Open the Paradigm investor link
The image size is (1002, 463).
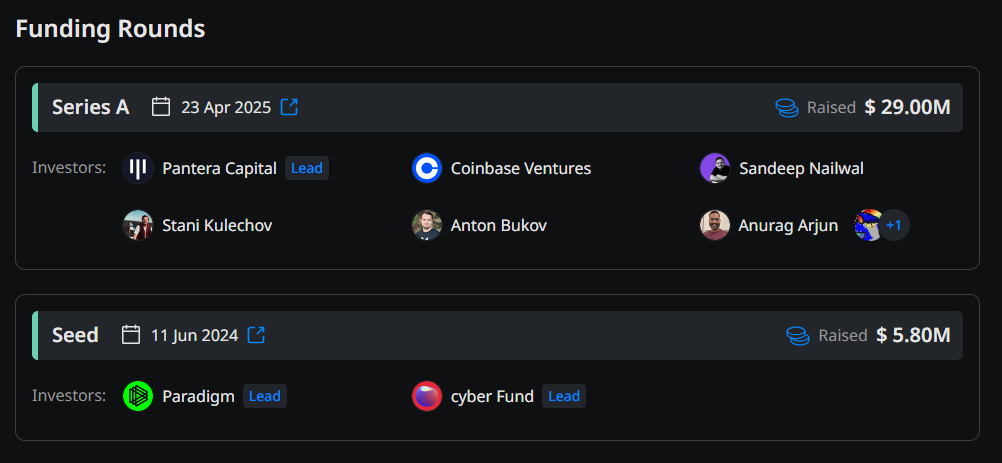(198, 396)
